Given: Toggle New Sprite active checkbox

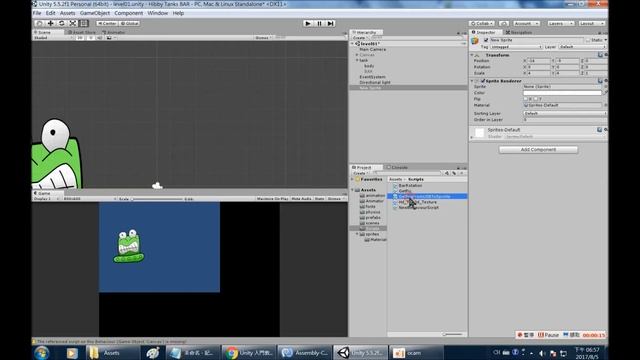Looking at the screenshot, I should click(486, 40).
